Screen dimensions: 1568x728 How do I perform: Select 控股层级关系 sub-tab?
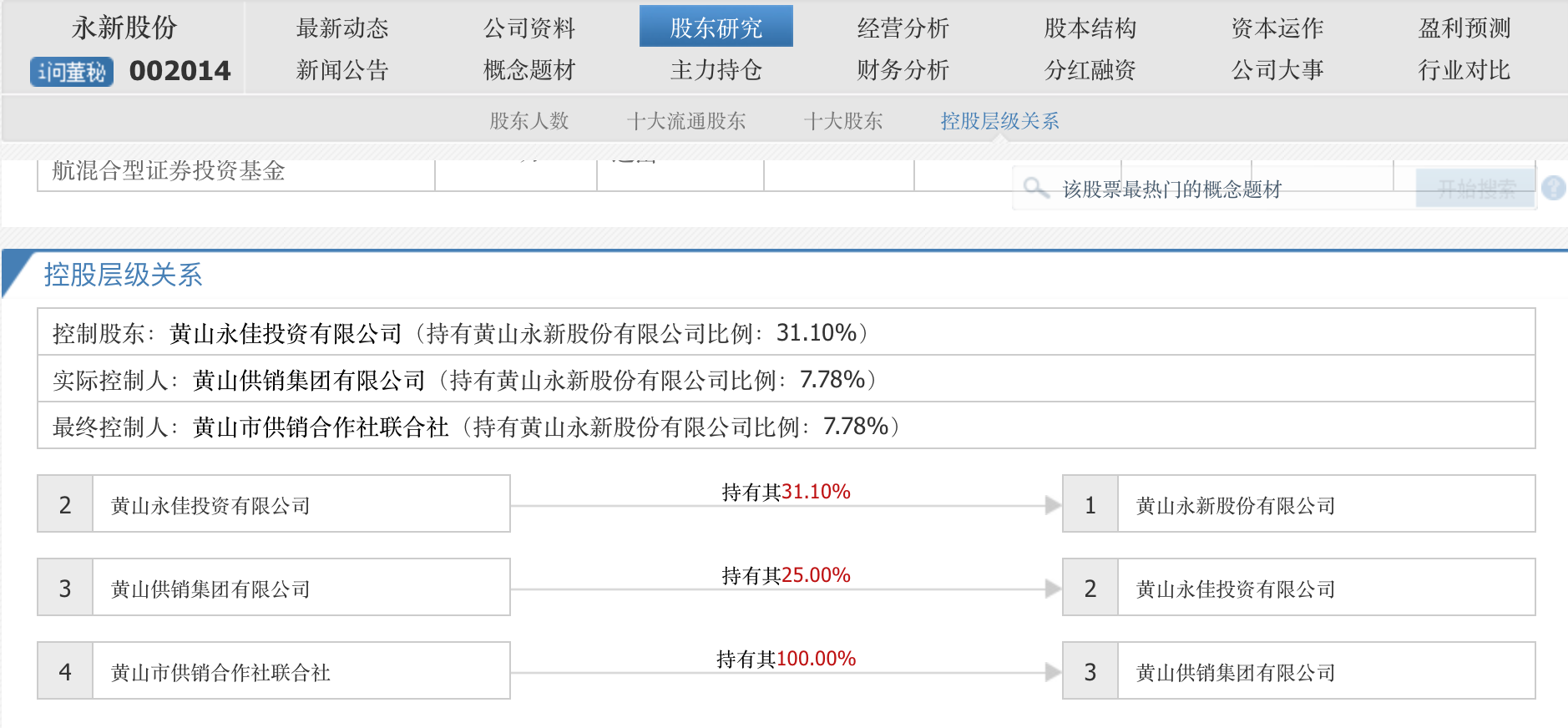coord(999,121)
